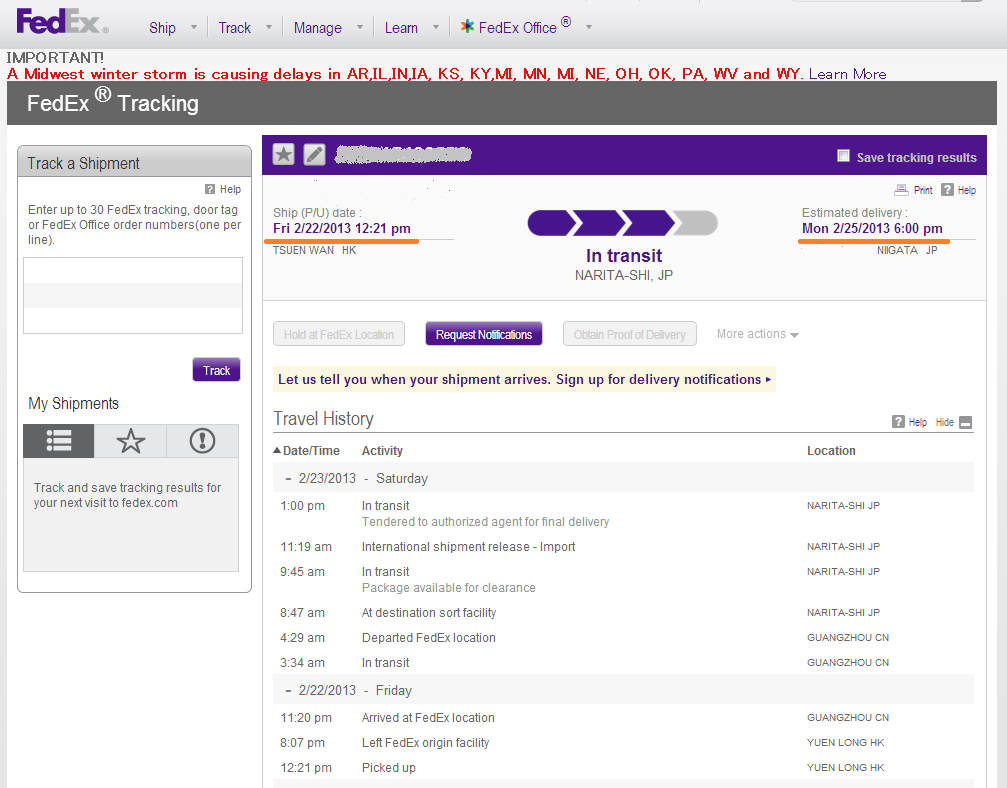Click the TSUEN WAN HK origin text

point(314,250)
